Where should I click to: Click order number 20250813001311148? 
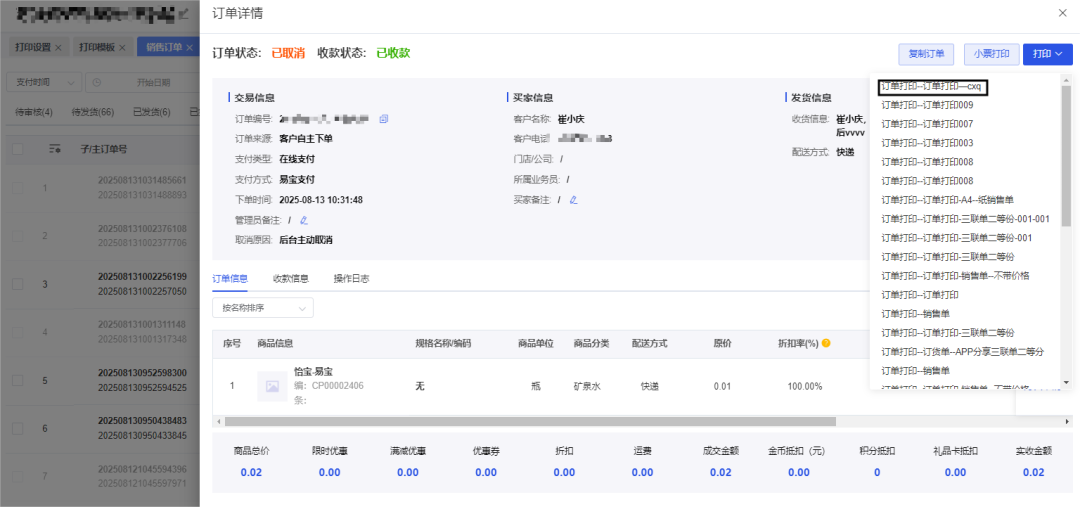point(142,324)
